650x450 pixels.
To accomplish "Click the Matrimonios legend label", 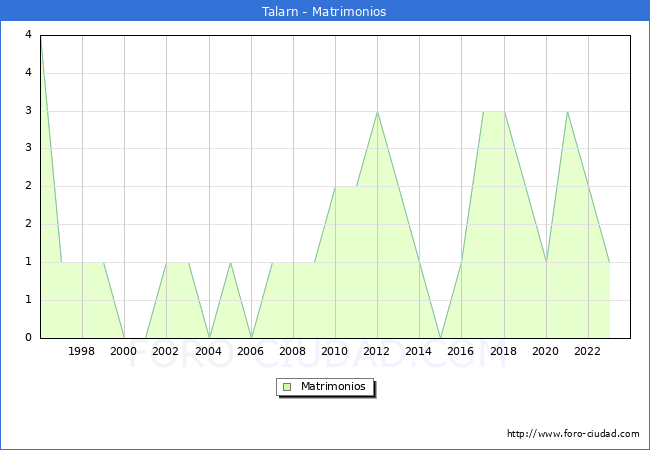I will coord(333,386).
